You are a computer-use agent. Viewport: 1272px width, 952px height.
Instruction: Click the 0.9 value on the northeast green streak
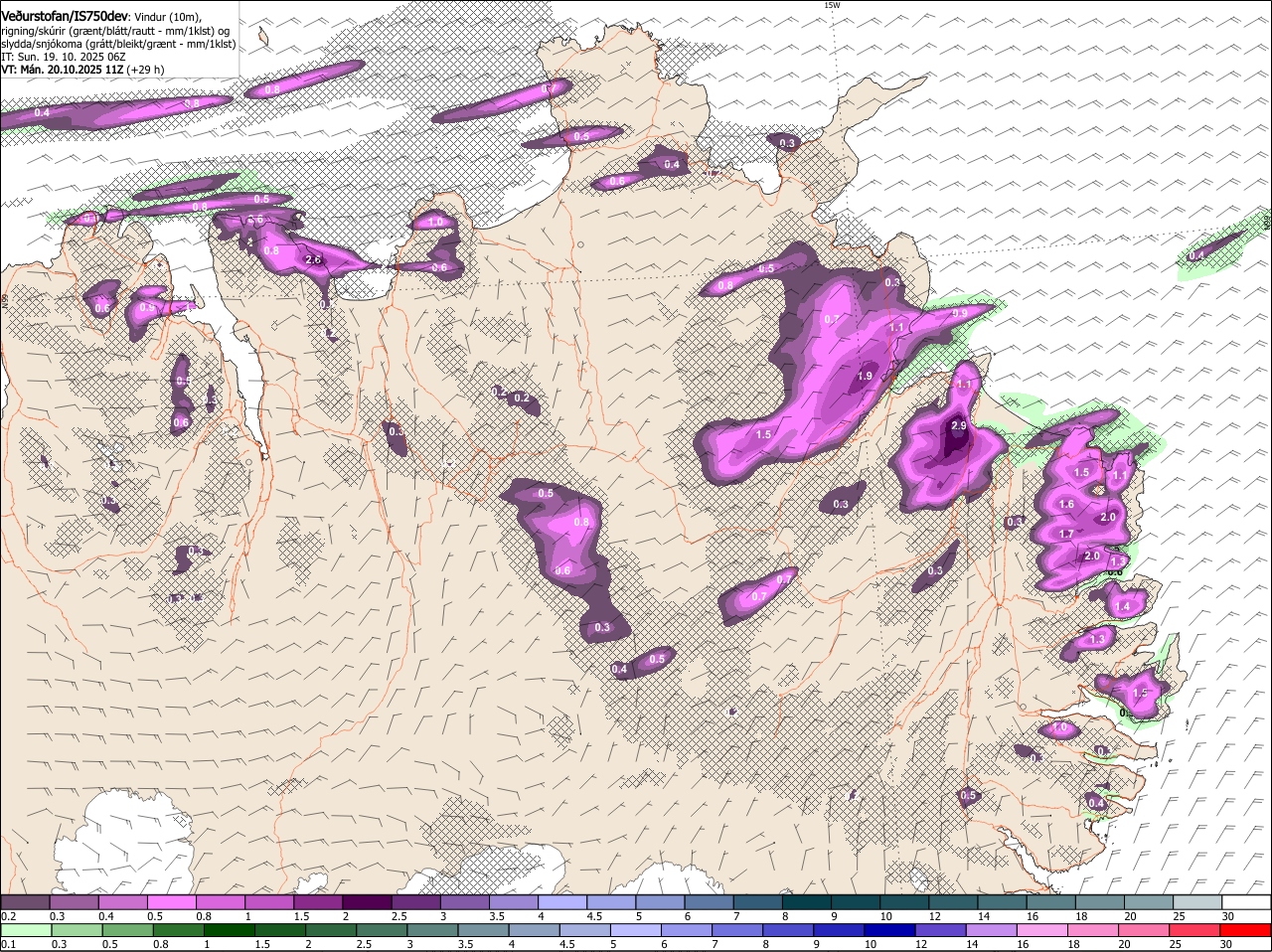tap(959, 314)
